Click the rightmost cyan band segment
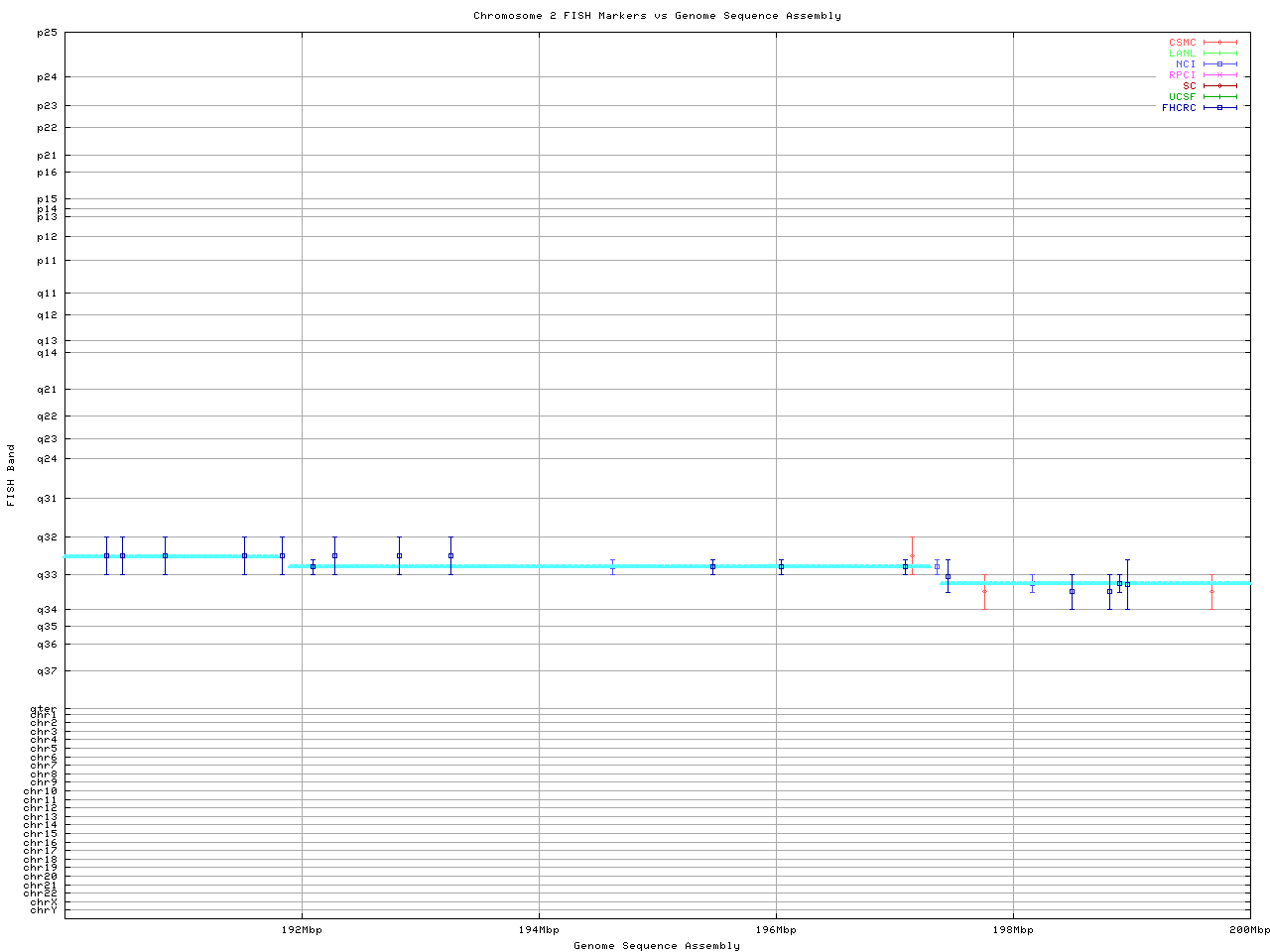 [1095, 583]
